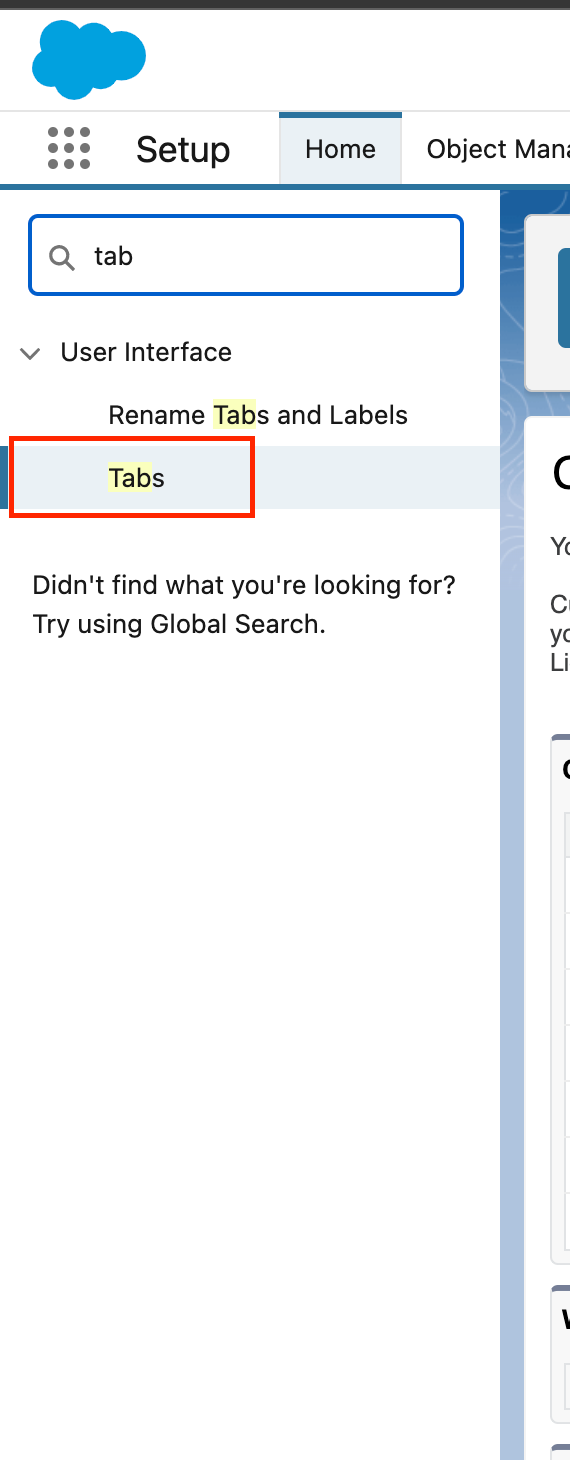Collapse the User Interface section chevron
Image resolution: width=570 pixels, height=1460 pixels.
pos(31,353)
